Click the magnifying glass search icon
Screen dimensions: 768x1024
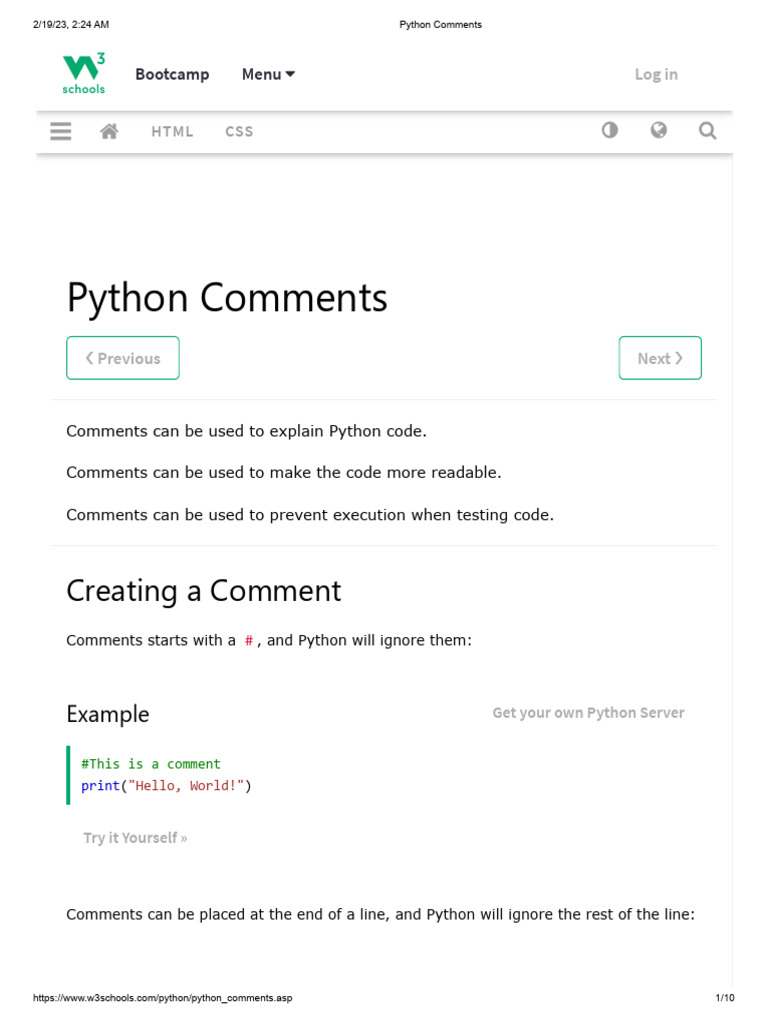tap(707, 131)
